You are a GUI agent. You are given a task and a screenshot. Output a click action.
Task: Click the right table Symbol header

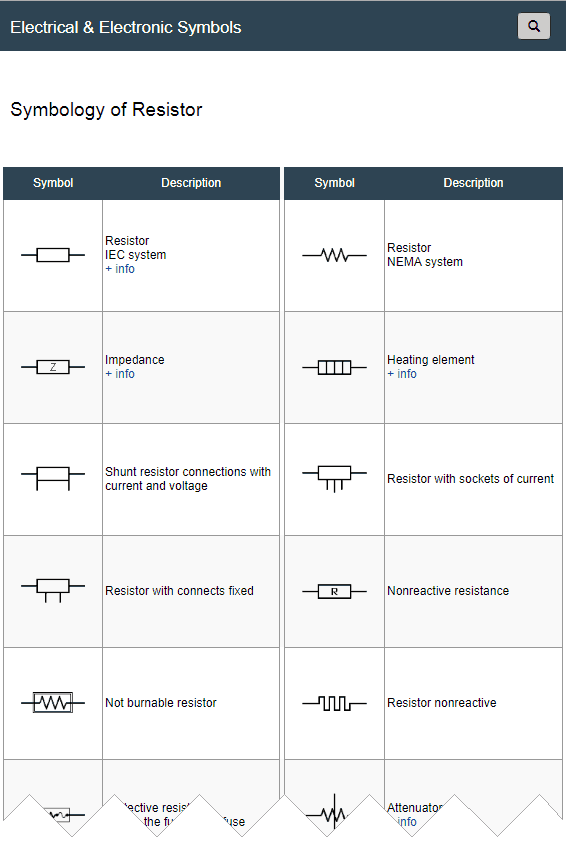[x=335, y=183]
